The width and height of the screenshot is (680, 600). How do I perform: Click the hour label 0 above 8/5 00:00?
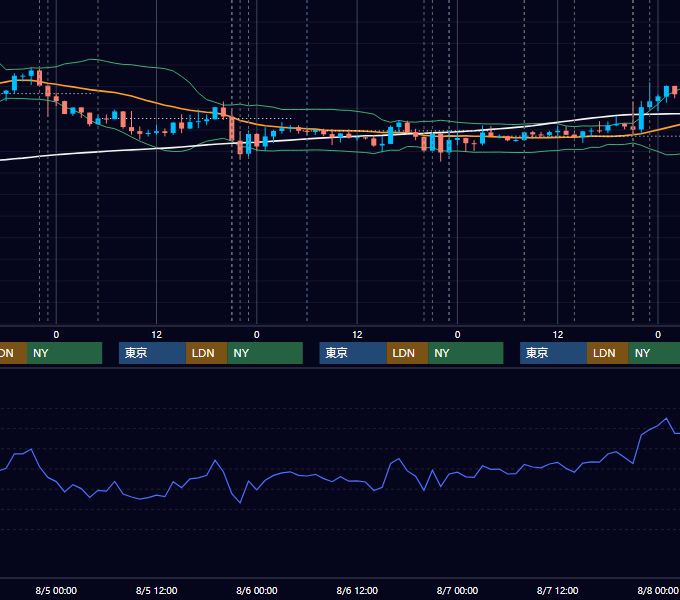point(56,335)
